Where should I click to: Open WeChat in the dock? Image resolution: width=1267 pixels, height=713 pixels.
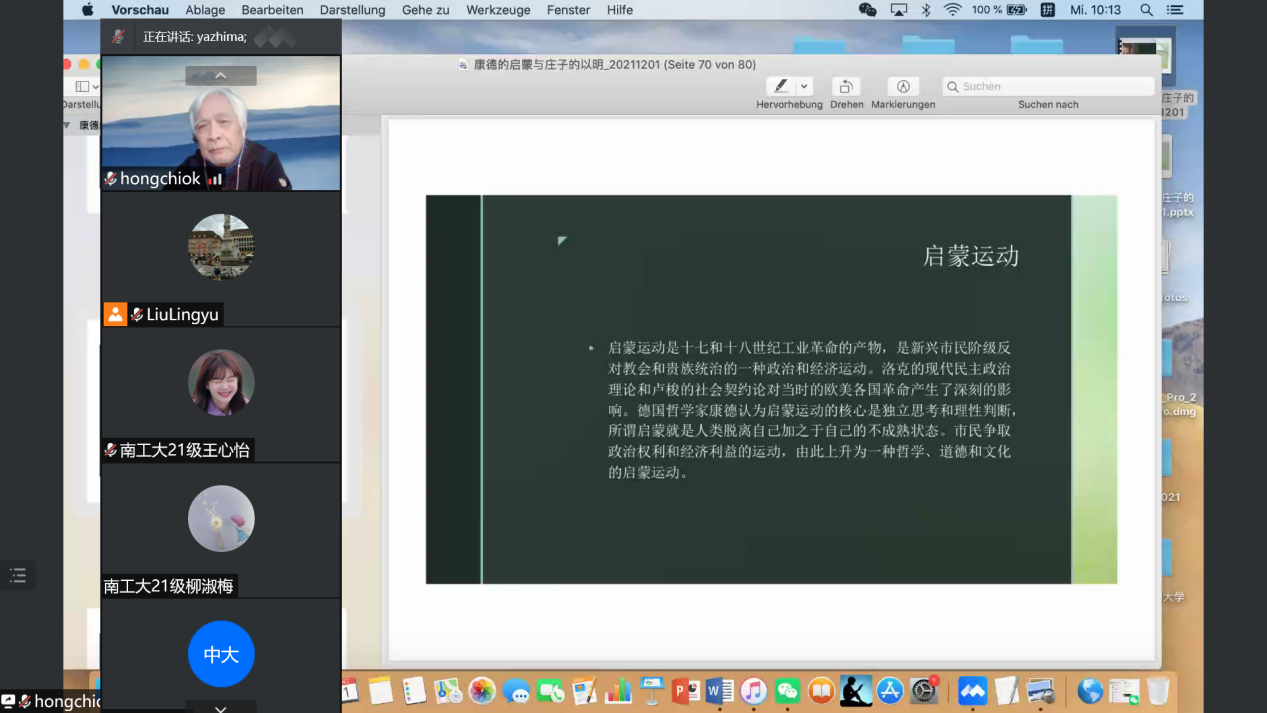coord(788,691)
